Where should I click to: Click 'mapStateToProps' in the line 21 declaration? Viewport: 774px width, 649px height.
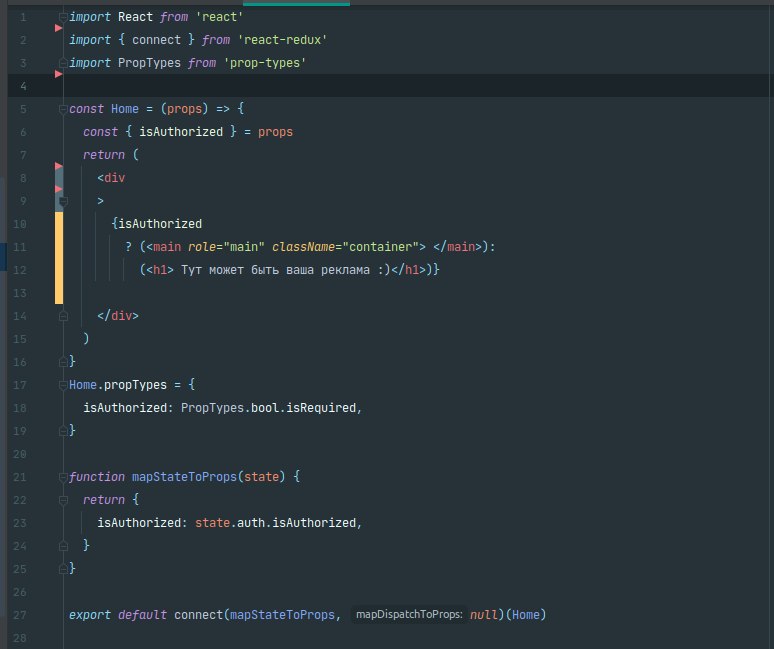184,477
